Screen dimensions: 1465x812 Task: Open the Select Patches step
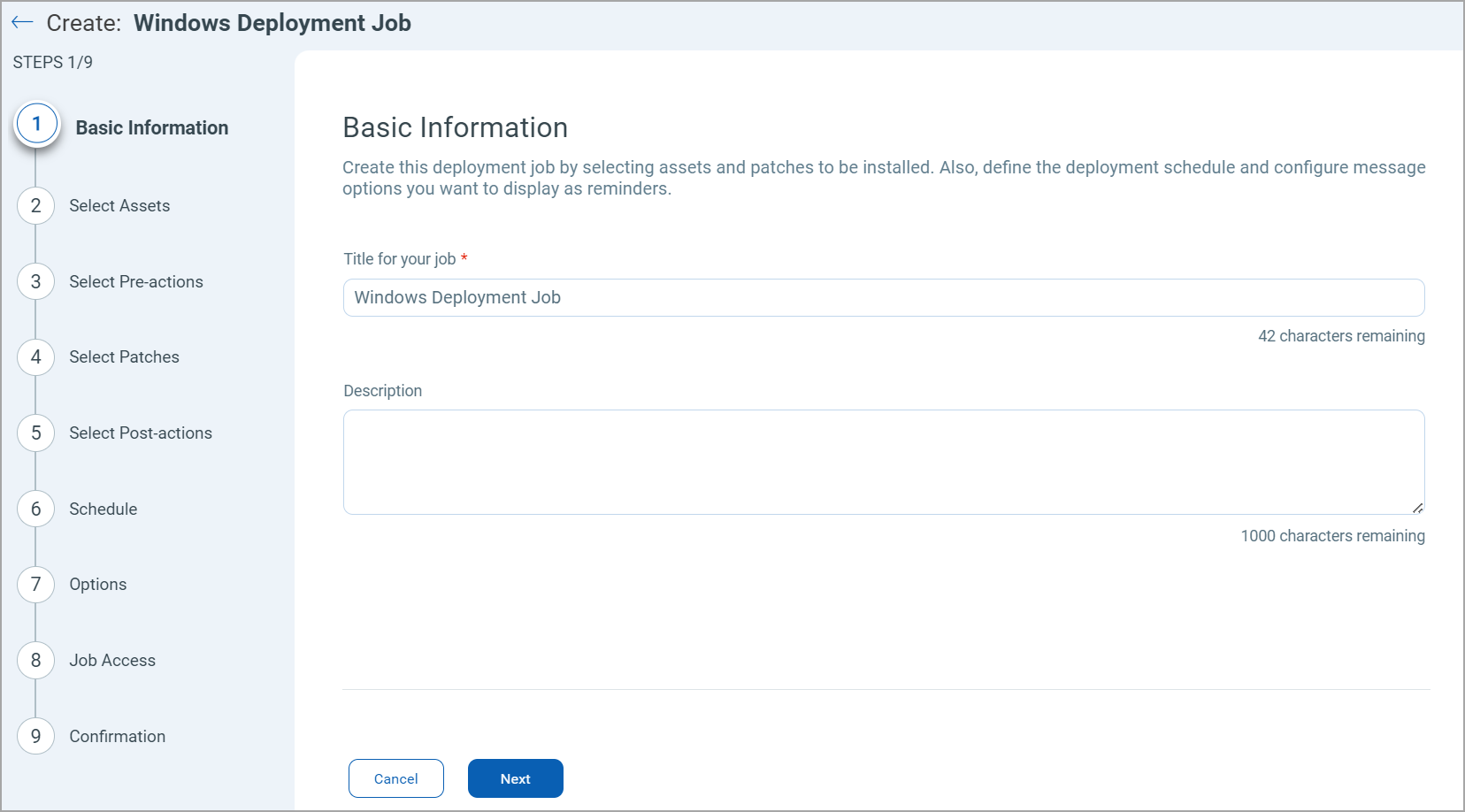point(124,357)
